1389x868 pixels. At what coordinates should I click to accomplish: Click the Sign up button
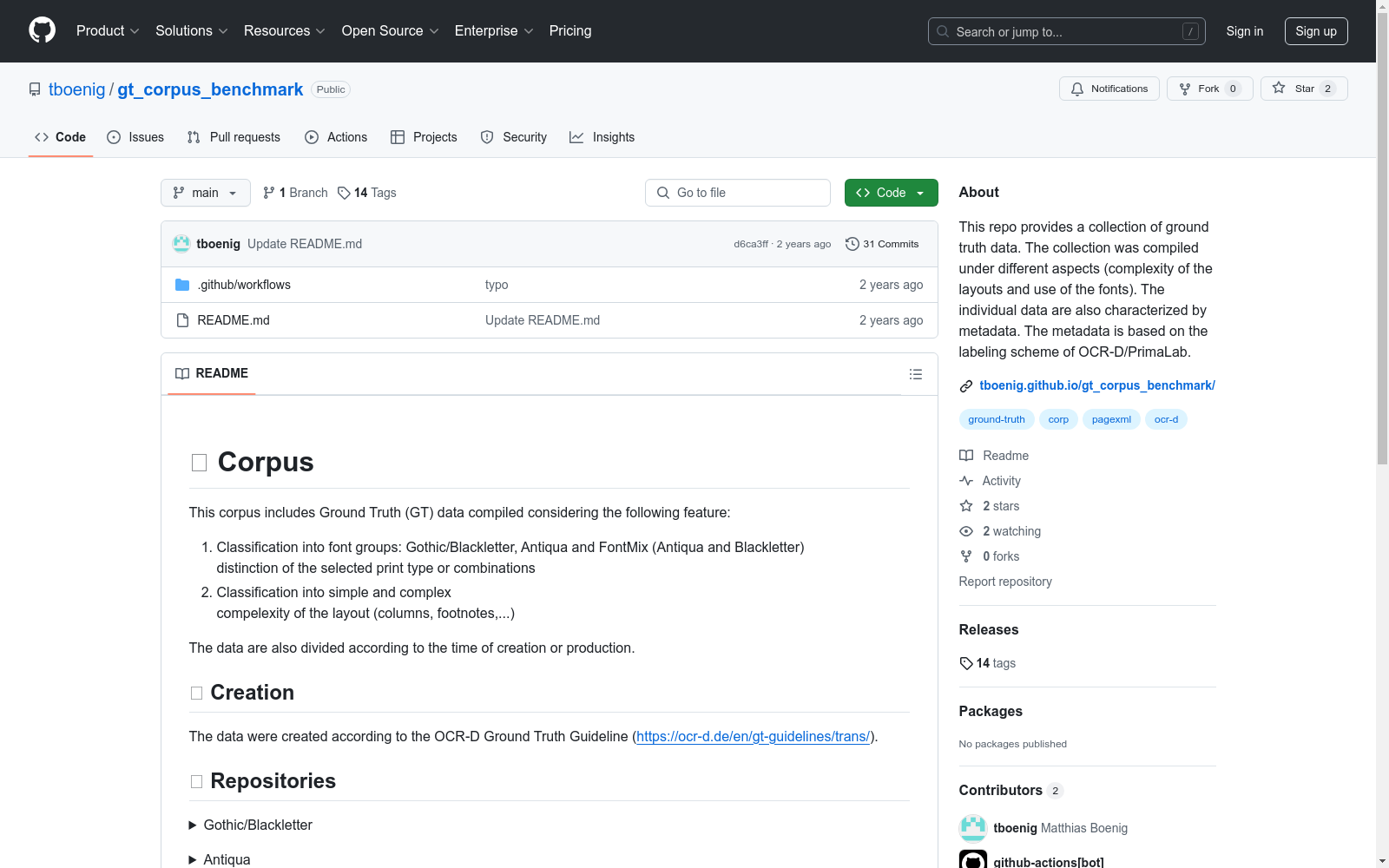(1316, 31)
